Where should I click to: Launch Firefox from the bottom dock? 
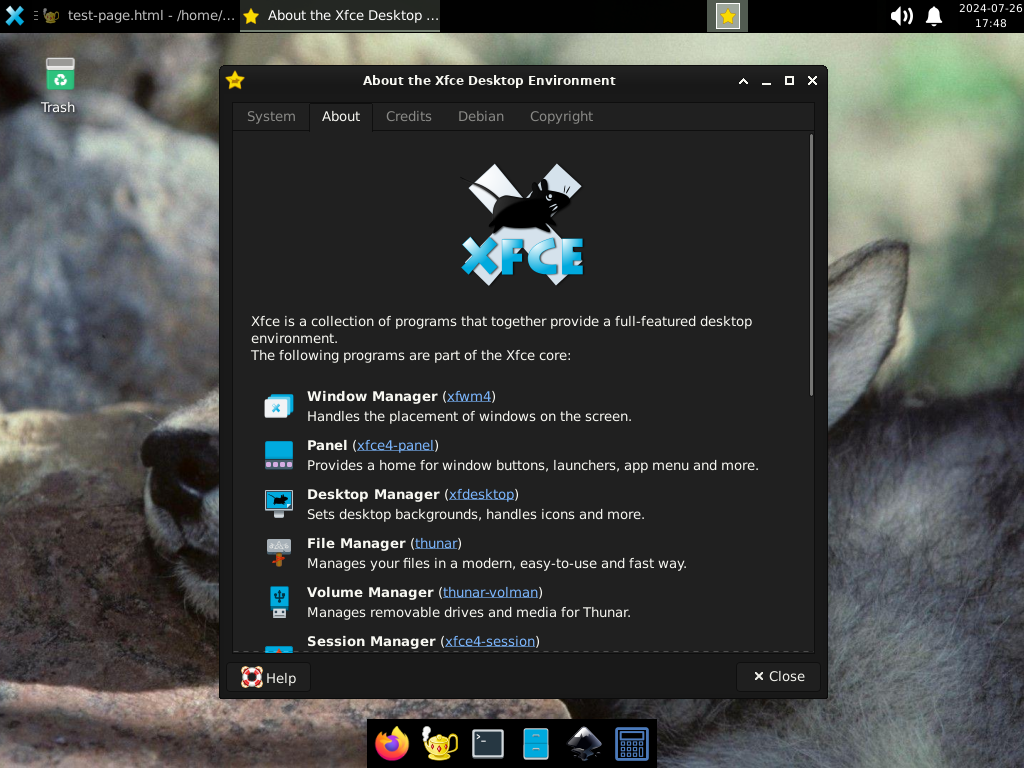coord(391,743)
